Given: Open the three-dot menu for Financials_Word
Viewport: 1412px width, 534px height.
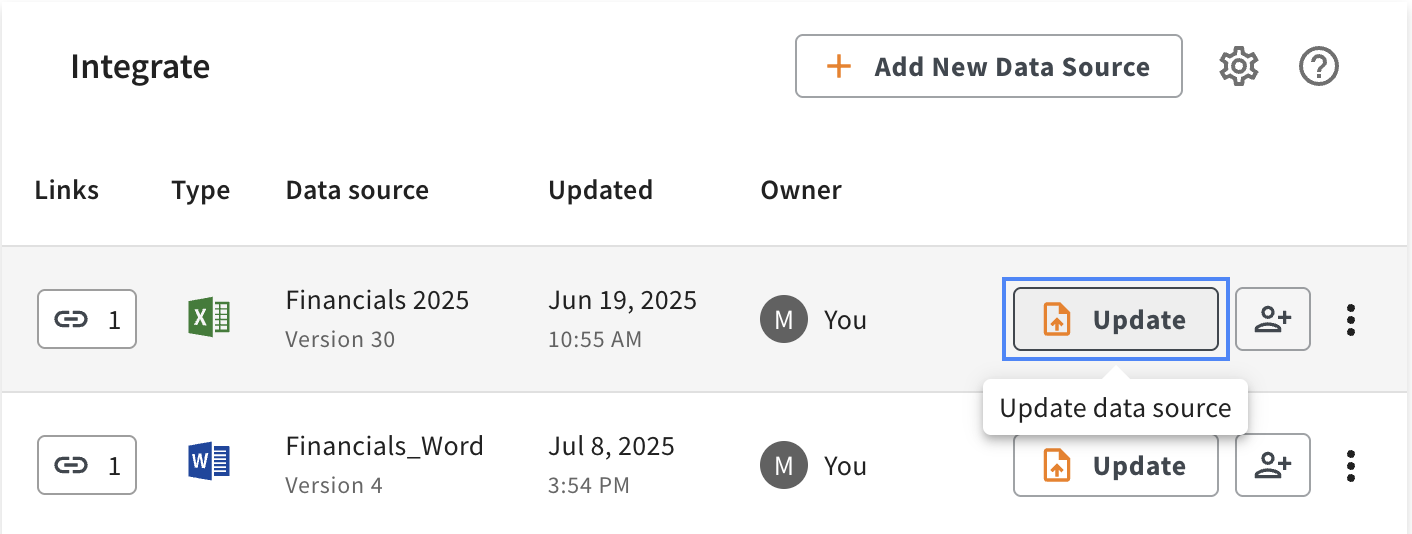Looking at the screenshot, I should (x=1351, y=465).
